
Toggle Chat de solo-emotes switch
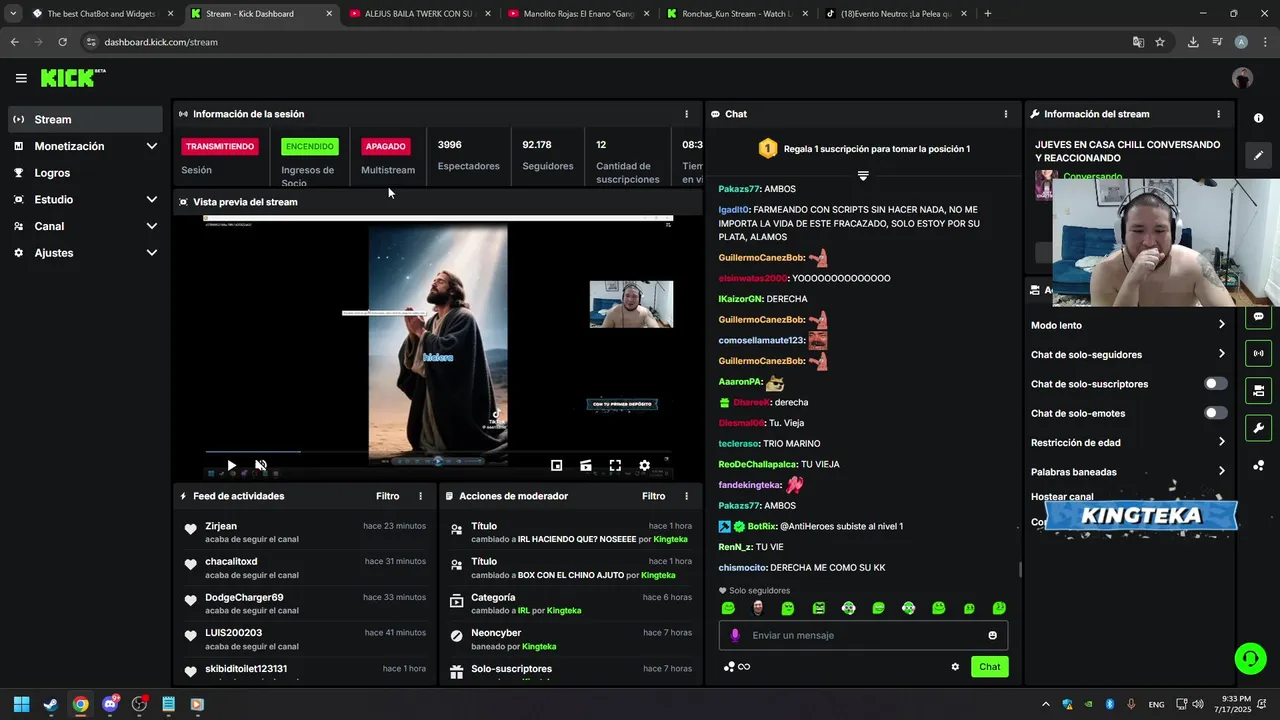click(1215, 413)
